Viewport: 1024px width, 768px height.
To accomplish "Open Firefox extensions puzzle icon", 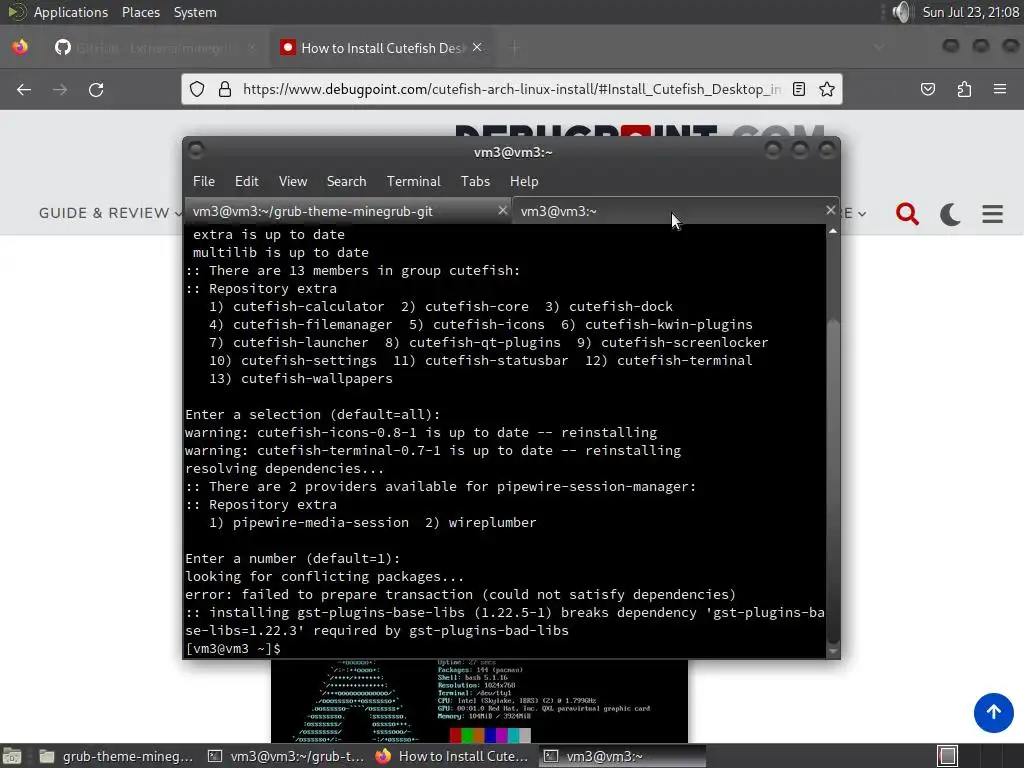I will (964, 89).
